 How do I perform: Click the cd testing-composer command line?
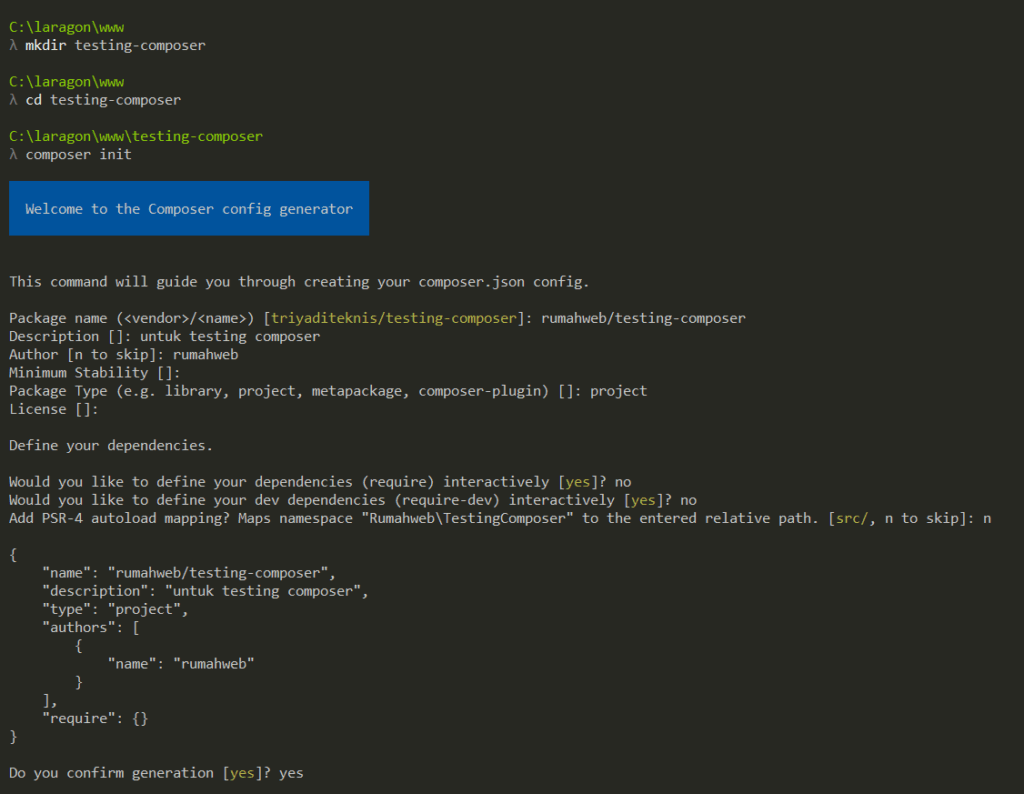(x=103, y=99)
